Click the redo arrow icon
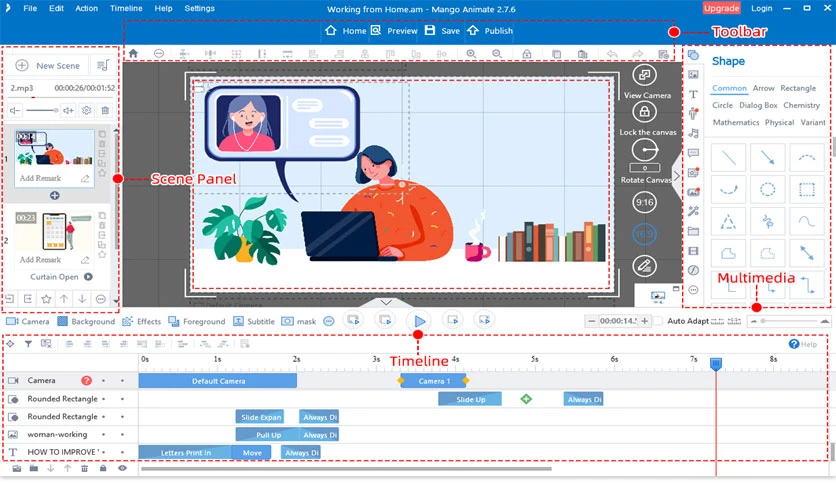 coord(638,54)
